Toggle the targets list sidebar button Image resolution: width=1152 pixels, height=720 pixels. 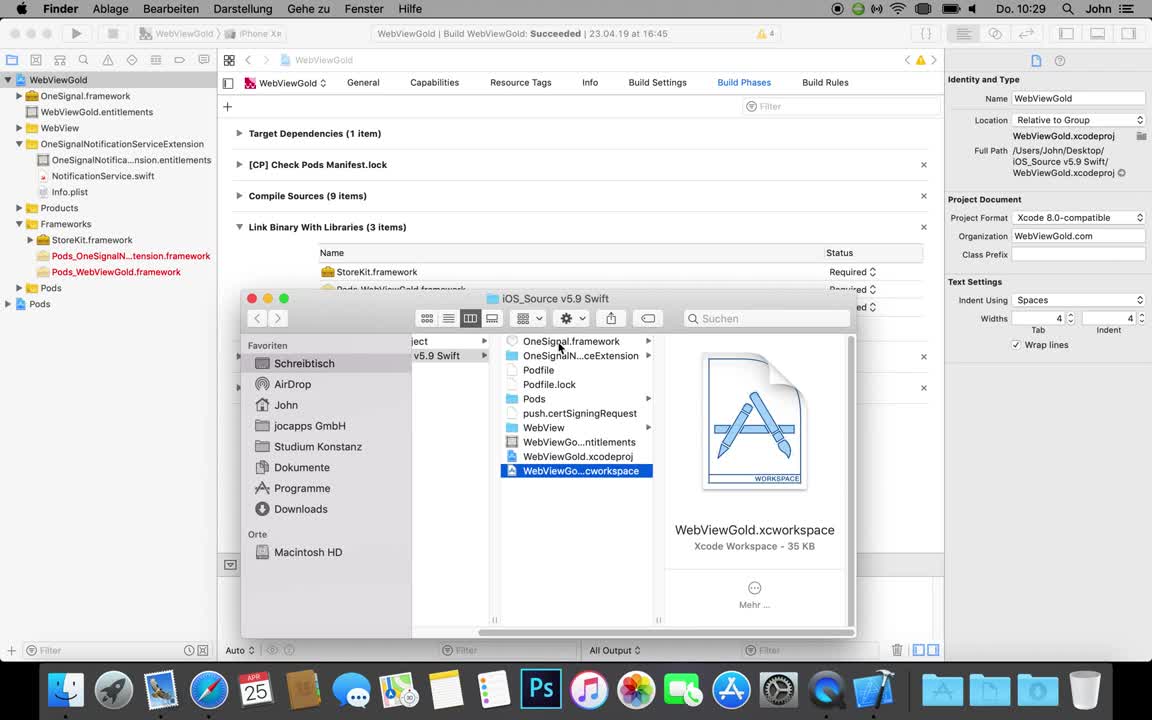point(228,83)
